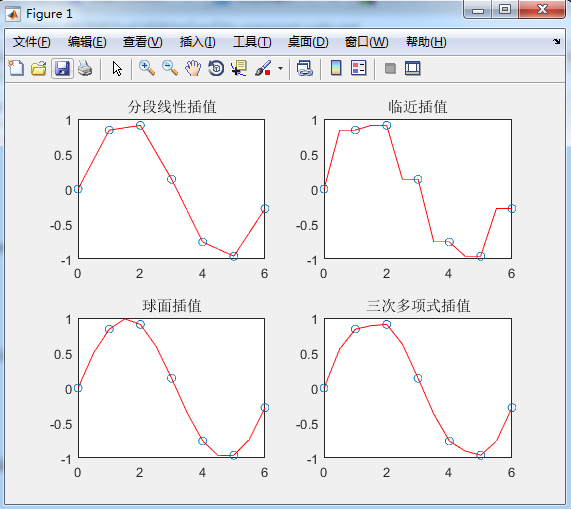Minimize the Figure 1 window
Screen dimensions: 571x509
click(x=478, y=9)
